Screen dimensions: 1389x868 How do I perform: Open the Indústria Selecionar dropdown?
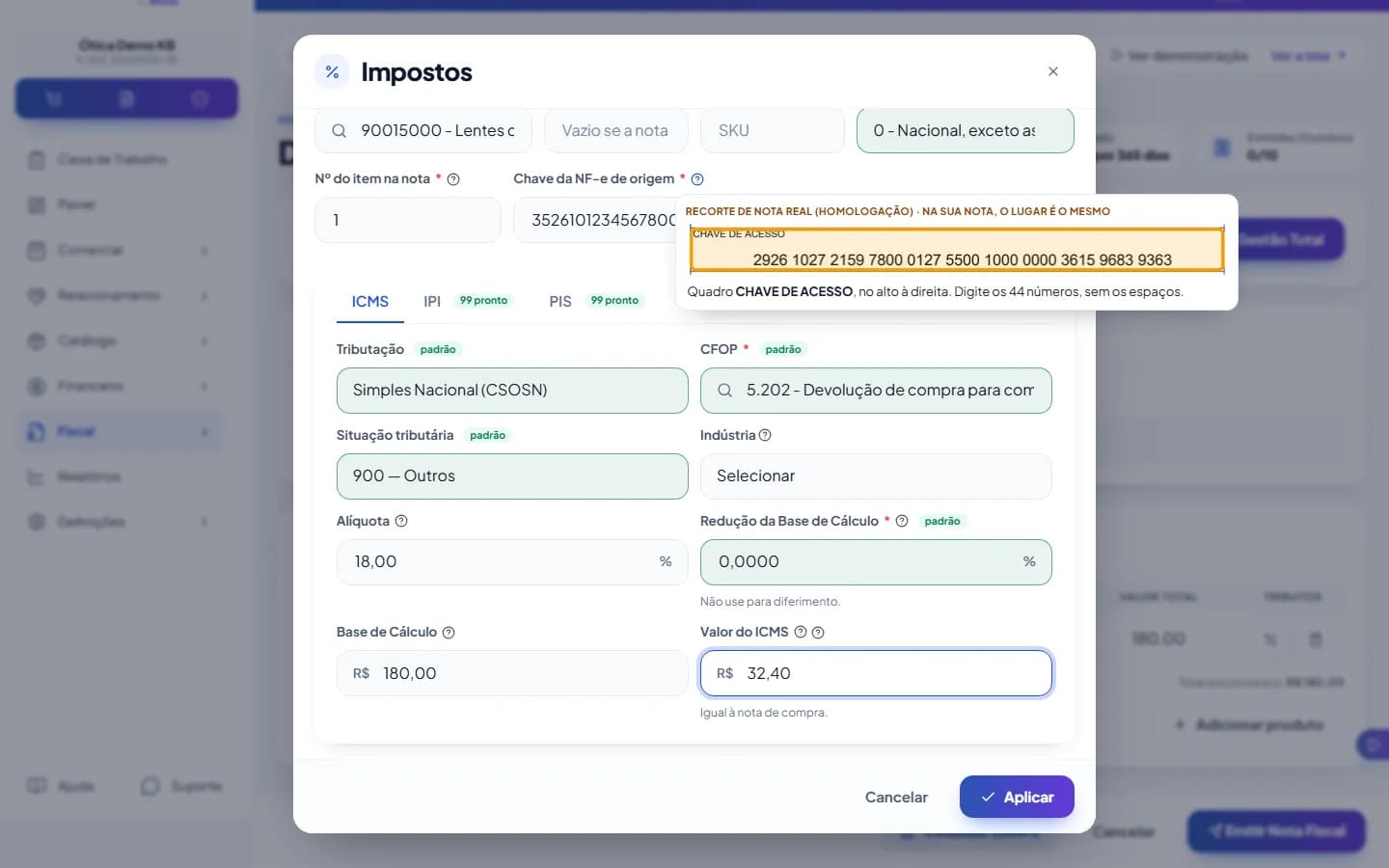(876, 476)
